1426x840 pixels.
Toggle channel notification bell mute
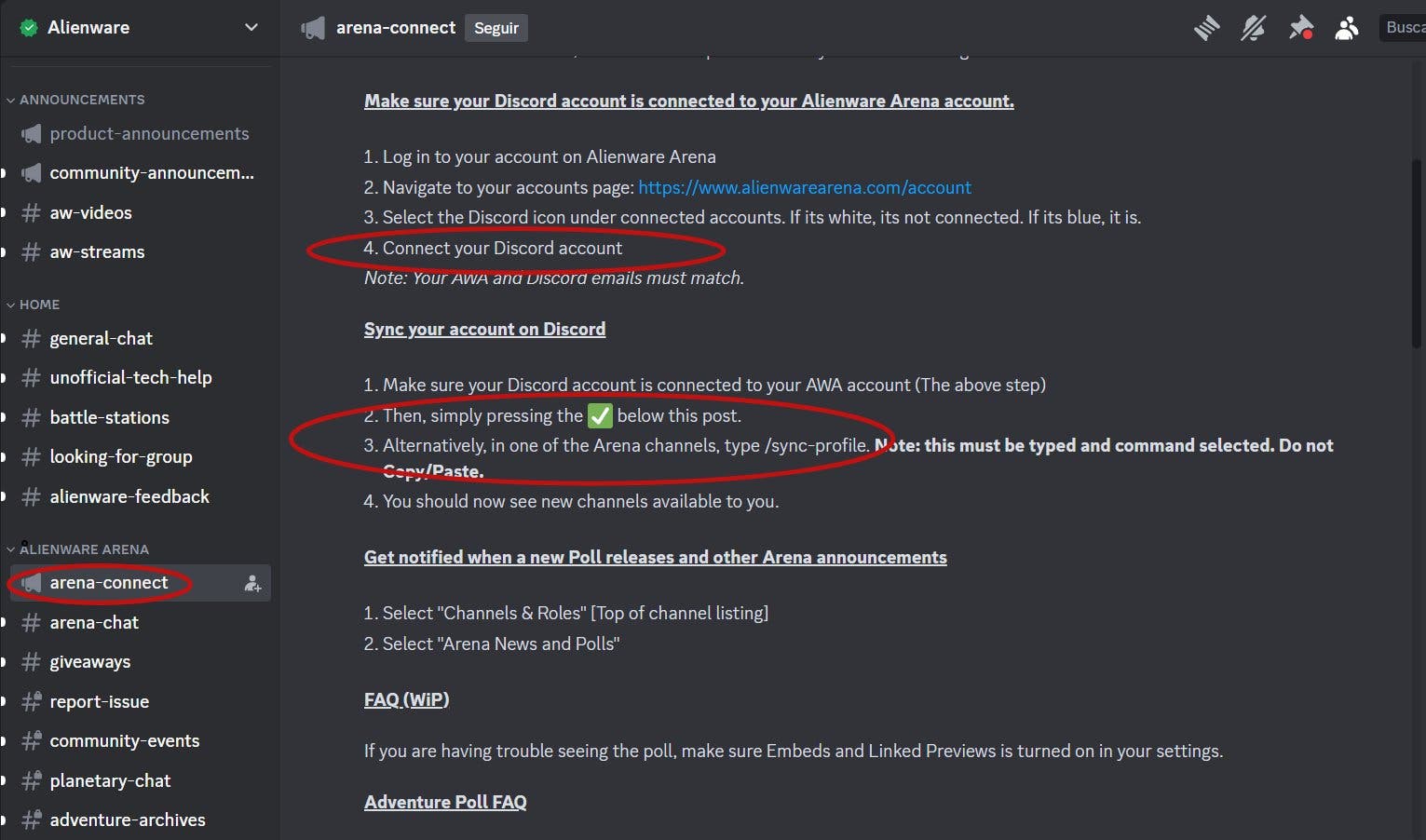pyautogui.click(x=1253, y=28)
